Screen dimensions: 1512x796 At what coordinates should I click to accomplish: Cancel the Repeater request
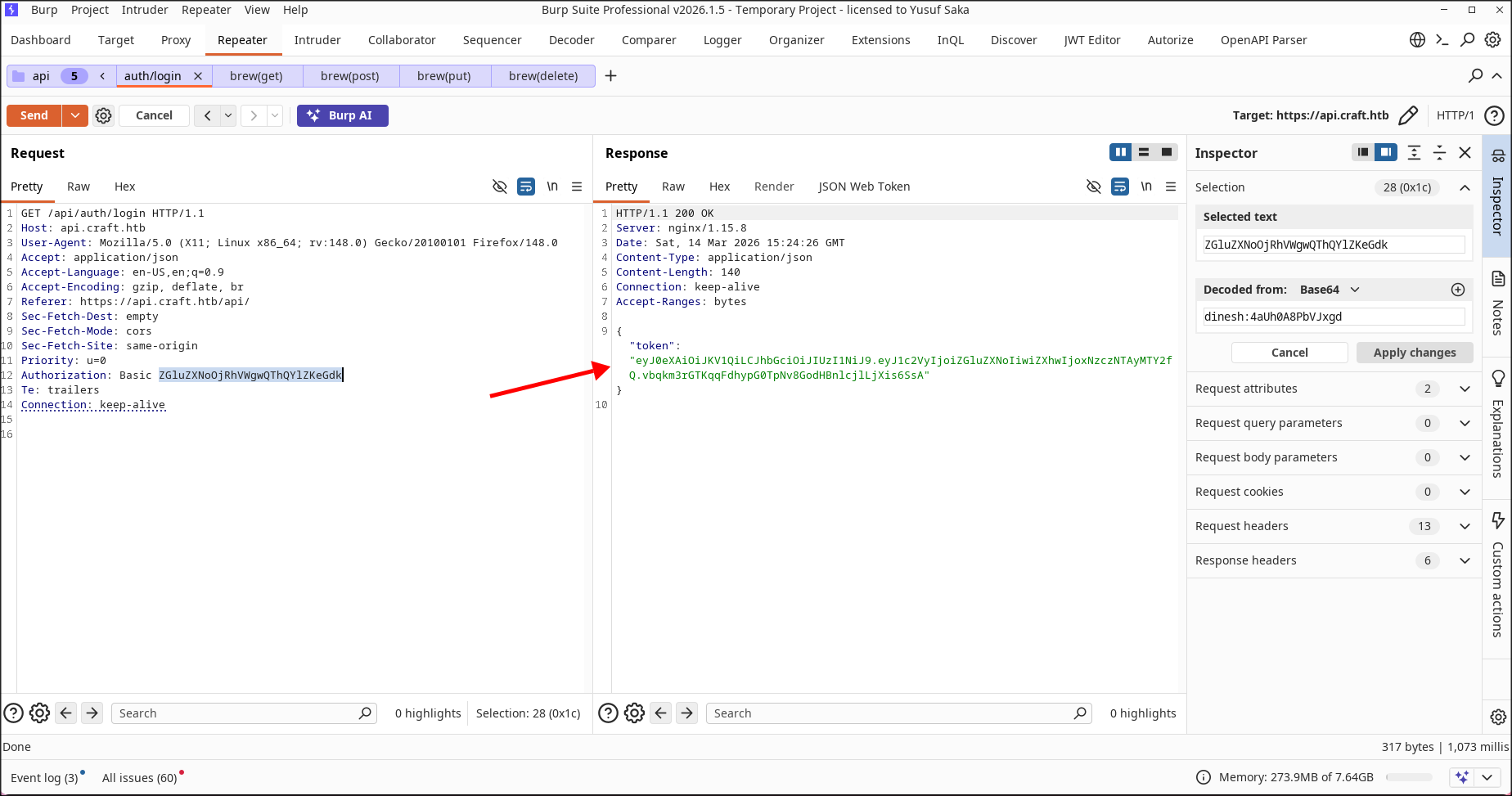154,115
